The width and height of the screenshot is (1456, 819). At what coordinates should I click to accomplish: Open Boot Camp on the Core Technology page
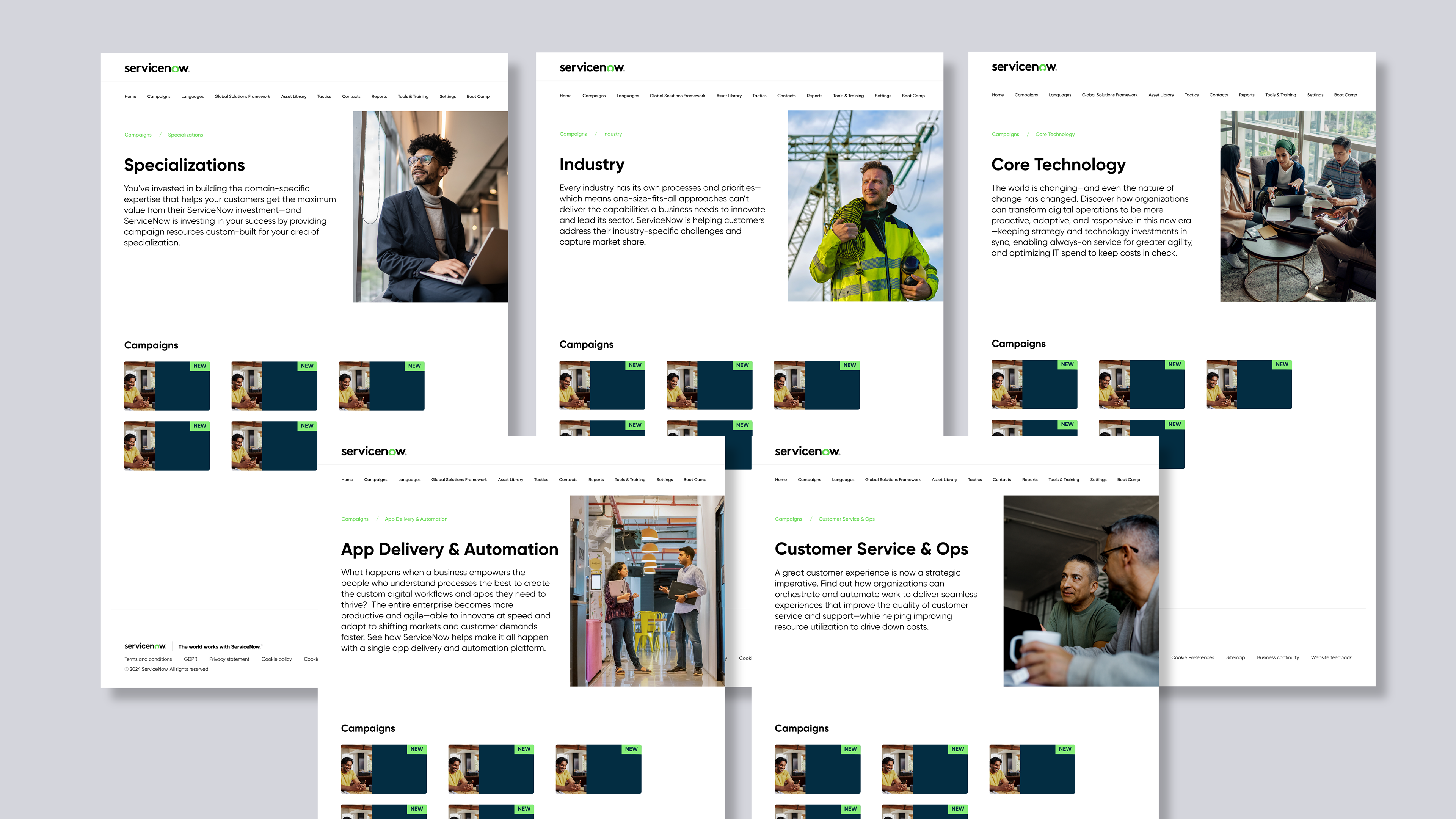pos(1345,95)
